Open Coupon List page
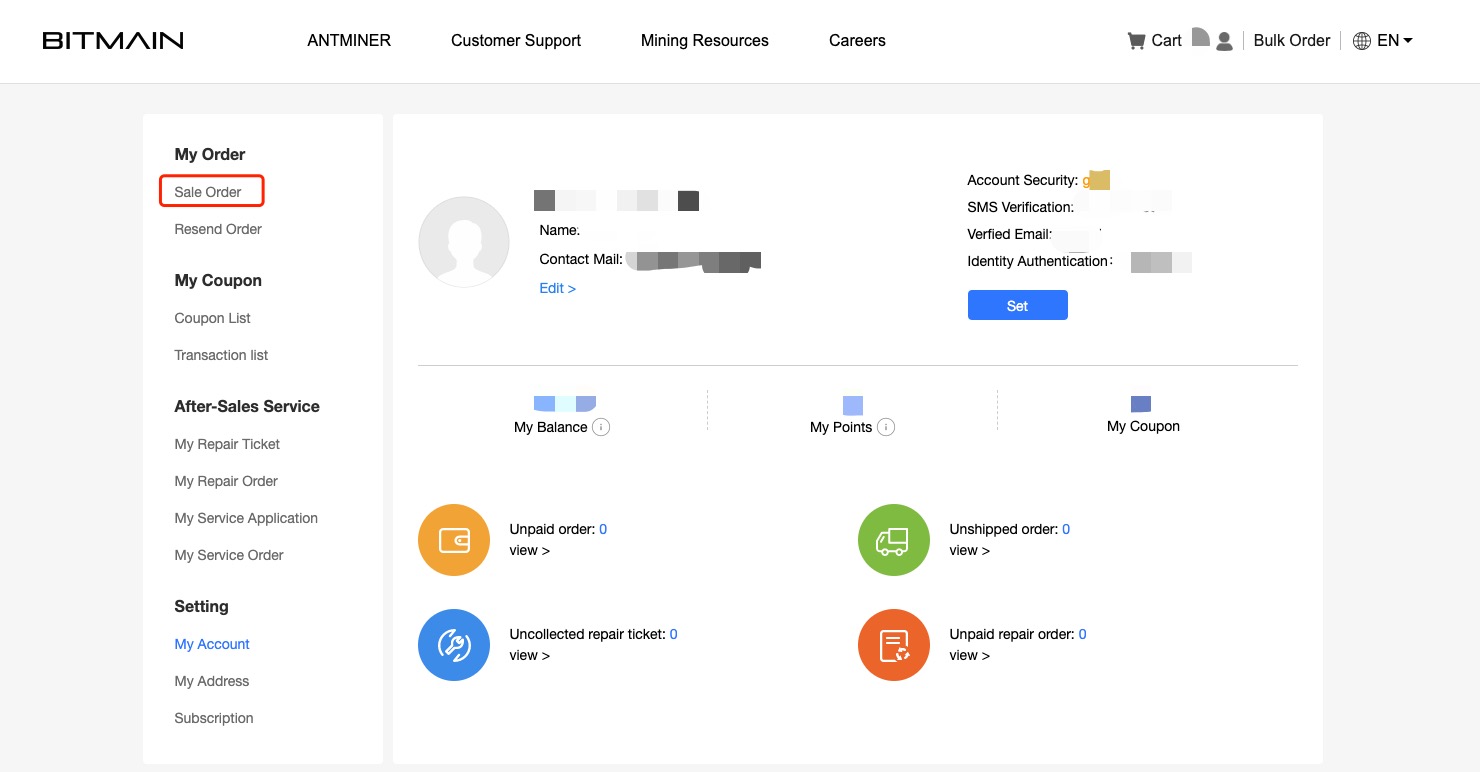The height and width of the screenshot is (772, 1480). tap(212, 318)
